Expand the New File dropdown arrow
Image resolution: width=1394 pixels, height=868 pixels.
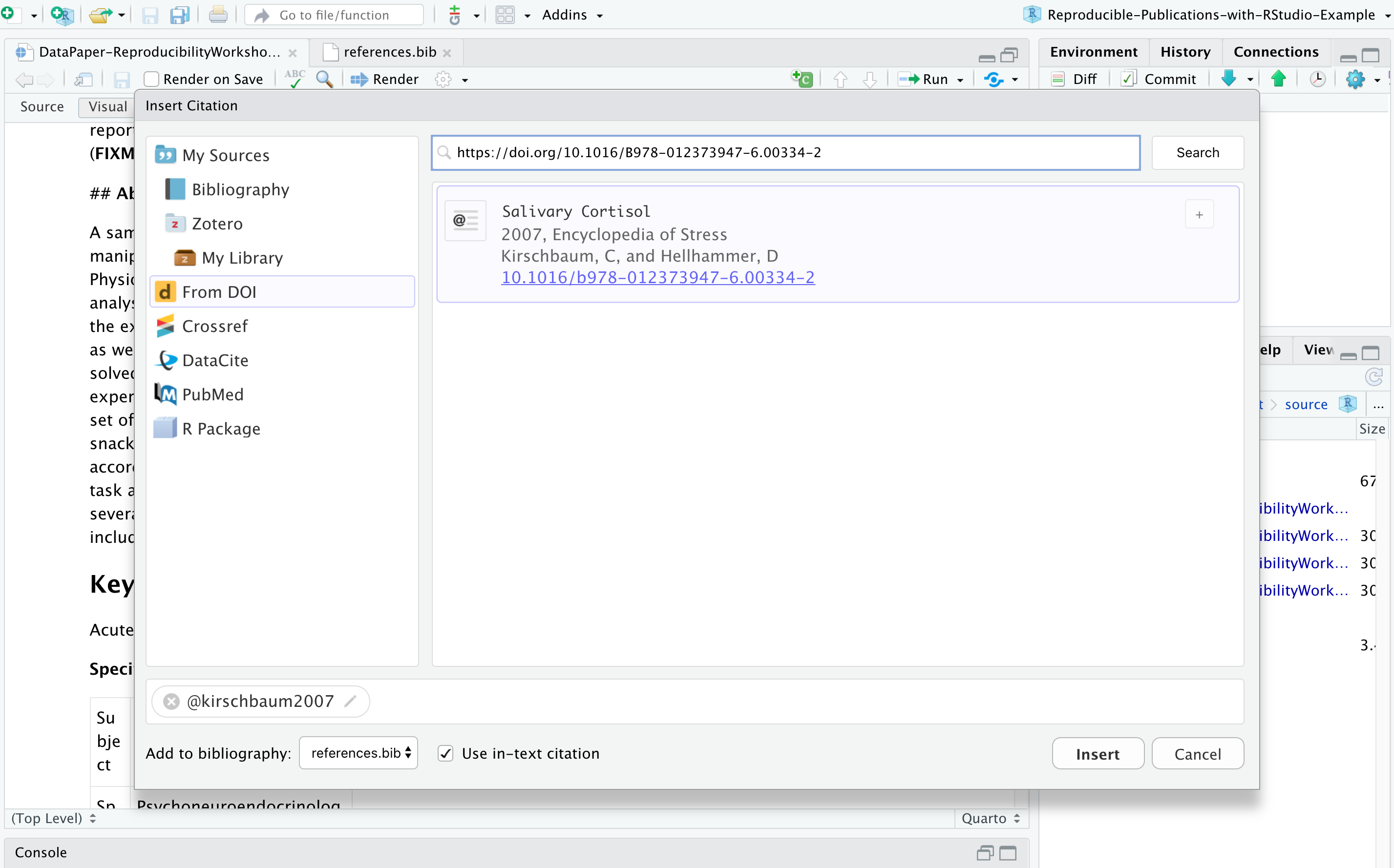(x=34, y=16)
